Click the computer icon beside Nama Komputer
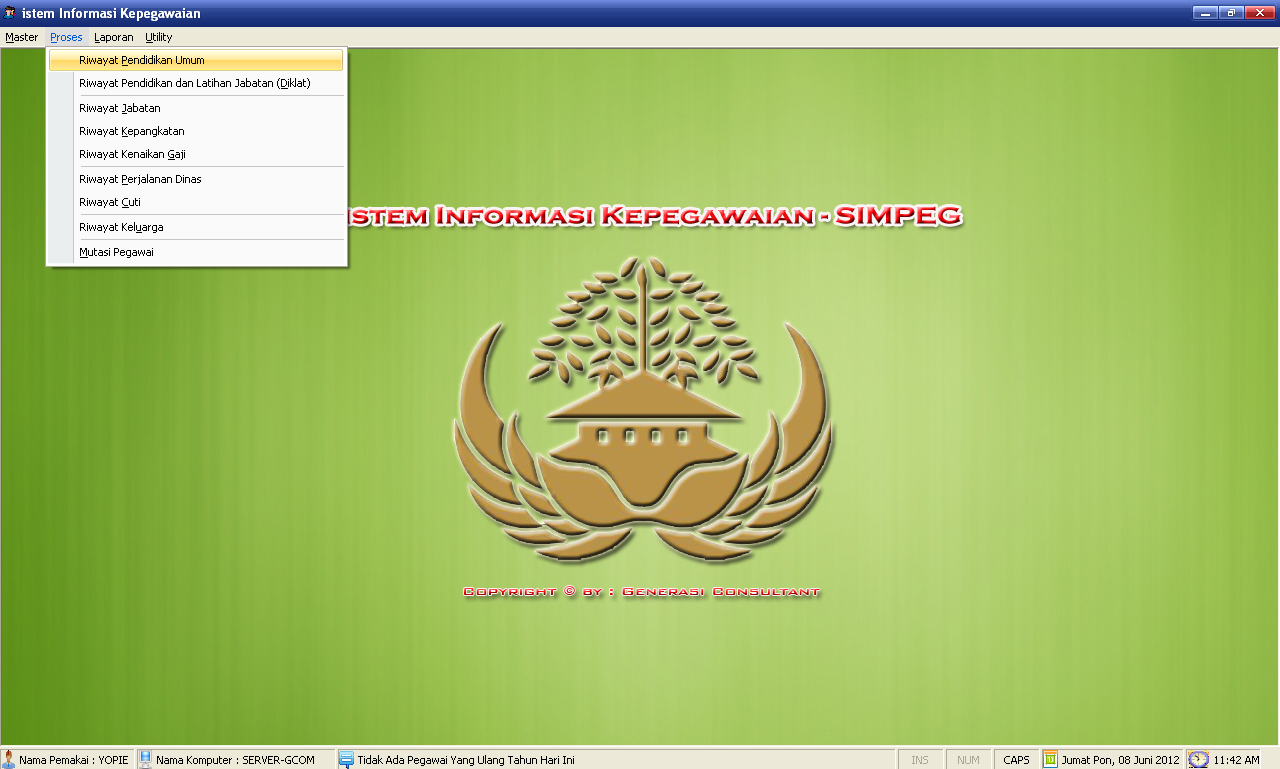The image size is (1280, 769). pos(145,759)
